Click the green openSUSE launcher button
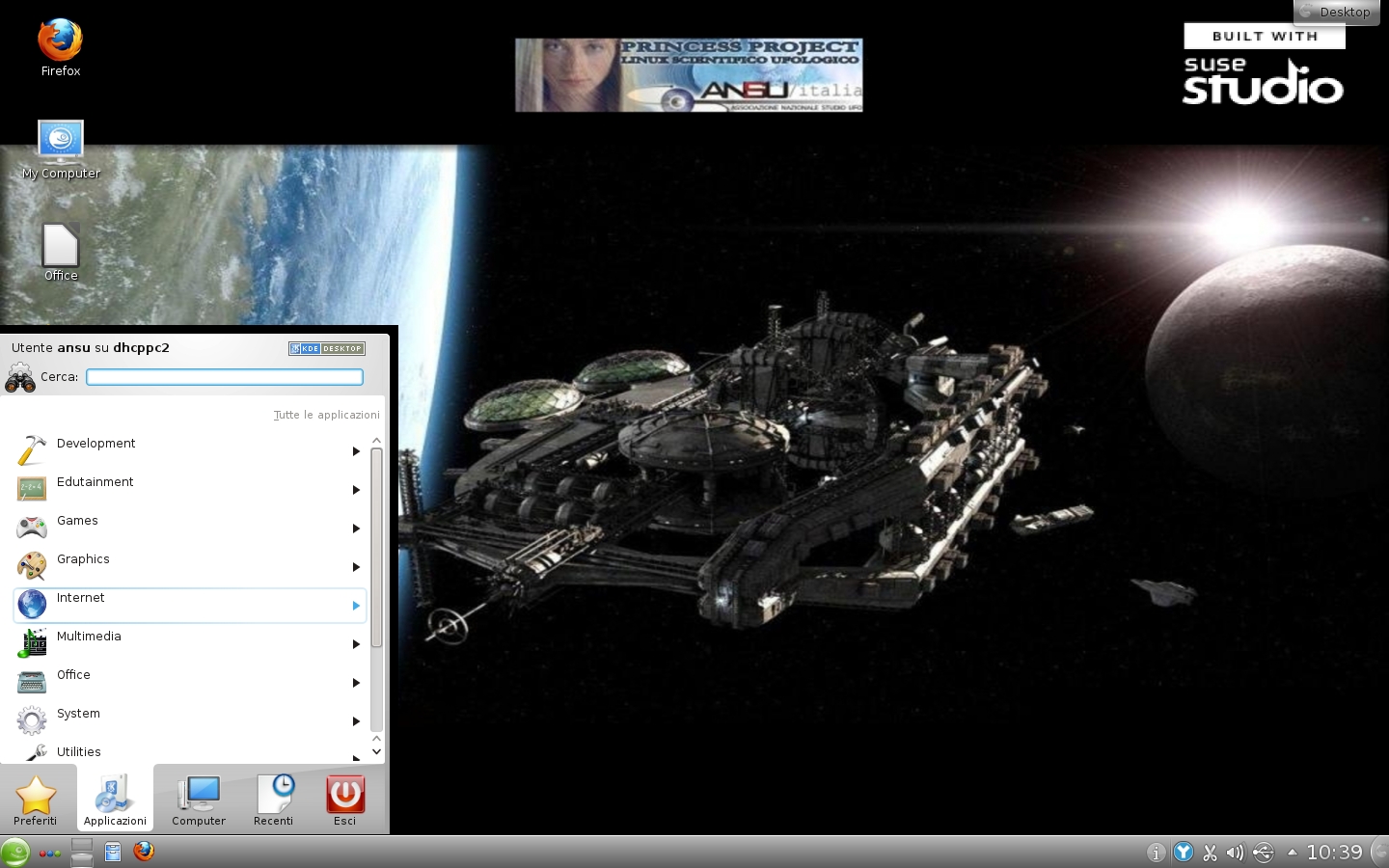This screenshot has width=1389, height=868. (14, 853)
